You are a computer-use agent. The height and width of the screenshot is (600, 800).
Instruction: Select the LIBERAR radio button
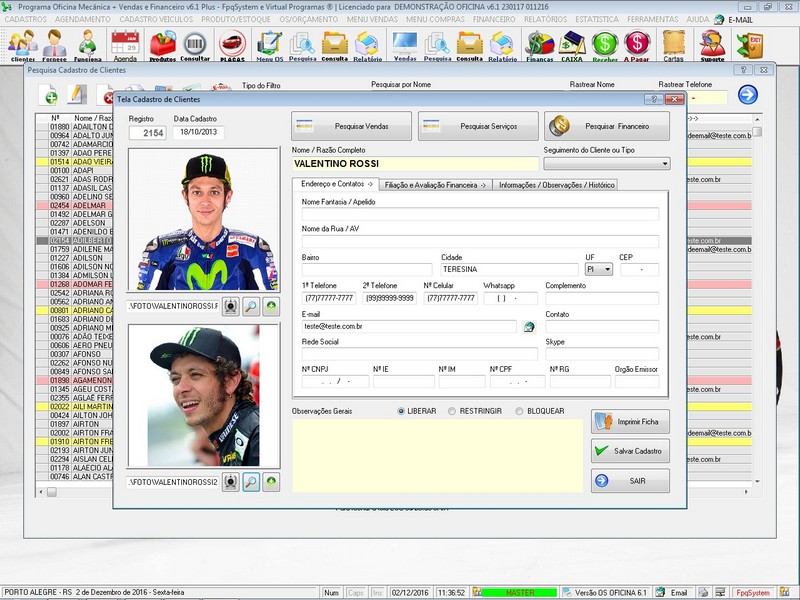pyautogui.click(x=402, y=411)
